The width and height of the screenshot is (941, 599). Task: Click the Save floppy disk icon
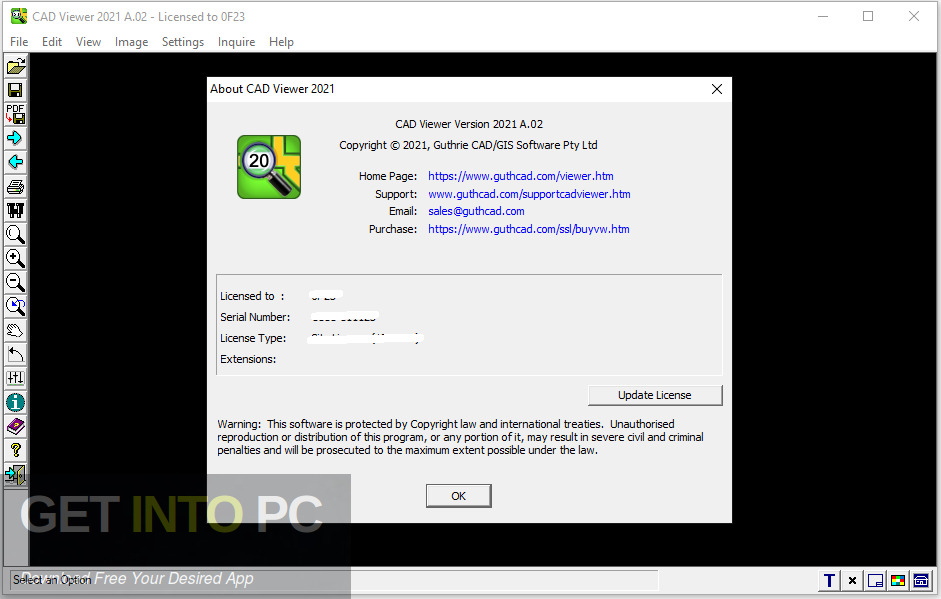pos(16,90)
